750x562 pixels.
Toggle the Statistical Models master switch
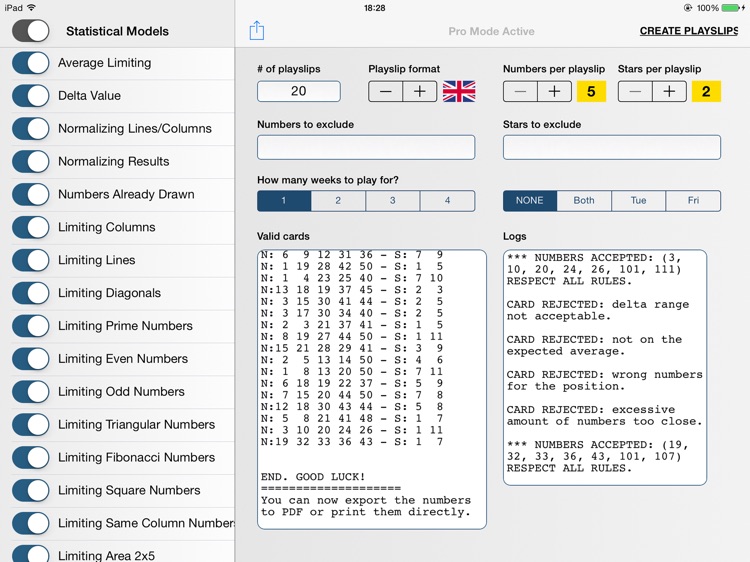pos(31,31)
